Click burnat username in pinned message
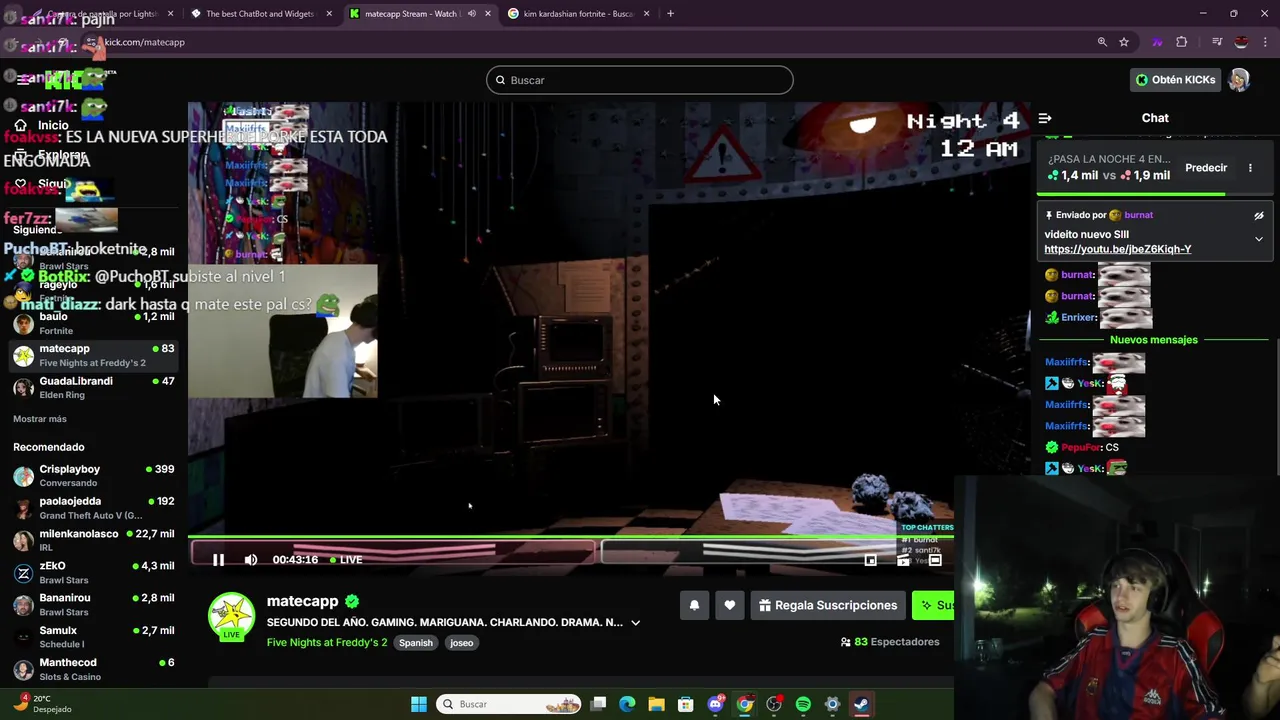1280x720 pixels. (1138, 215)
